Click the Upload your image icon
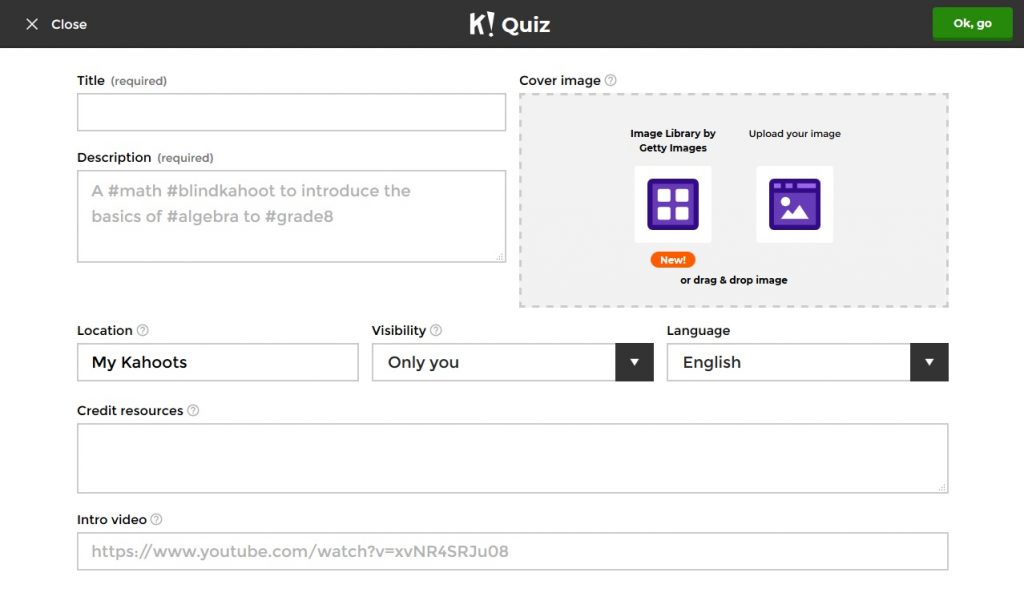Image resolution: width=1024 pixels, height=597 pixels. (x=794, y=204)
